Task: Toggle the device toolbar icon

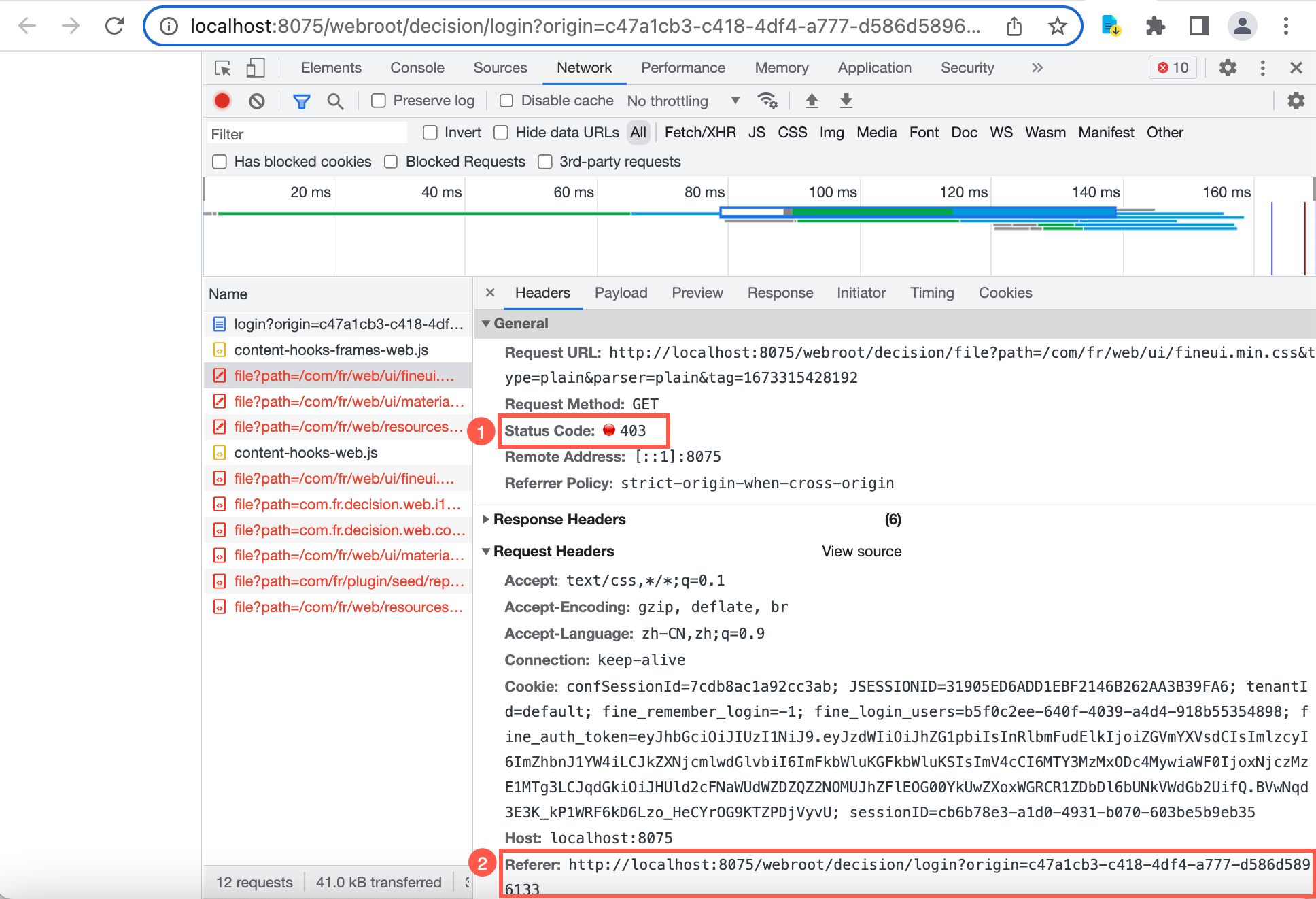Action: [256, 68]
